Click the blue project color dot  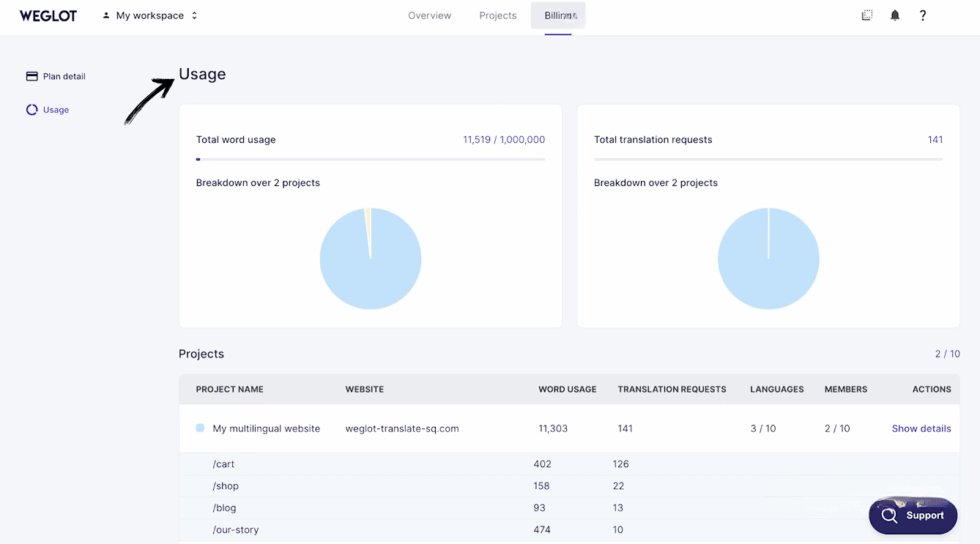tap(200, 428)
